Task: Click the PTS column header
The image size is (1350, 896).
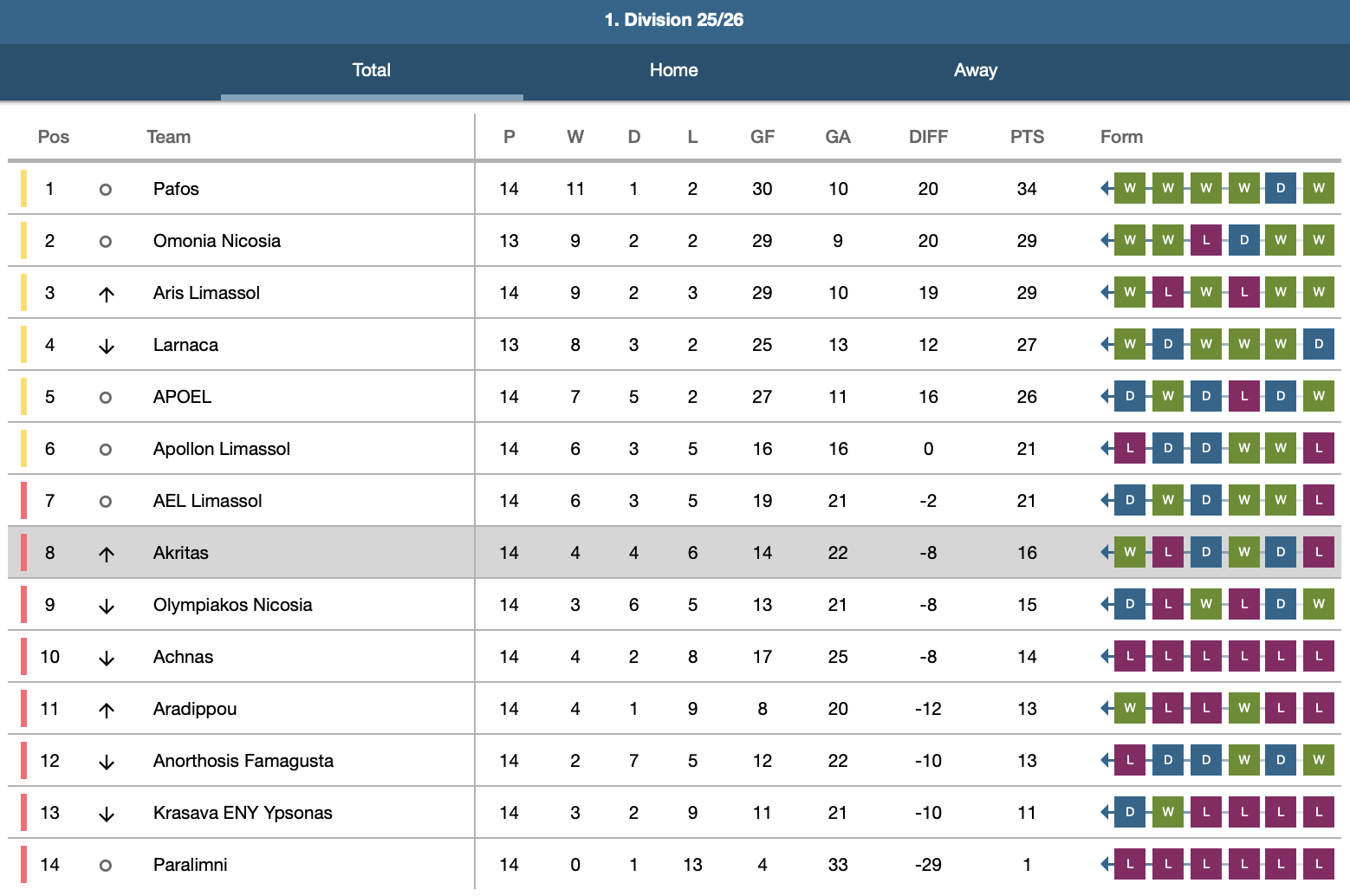Action: (x=1027, y=137)
